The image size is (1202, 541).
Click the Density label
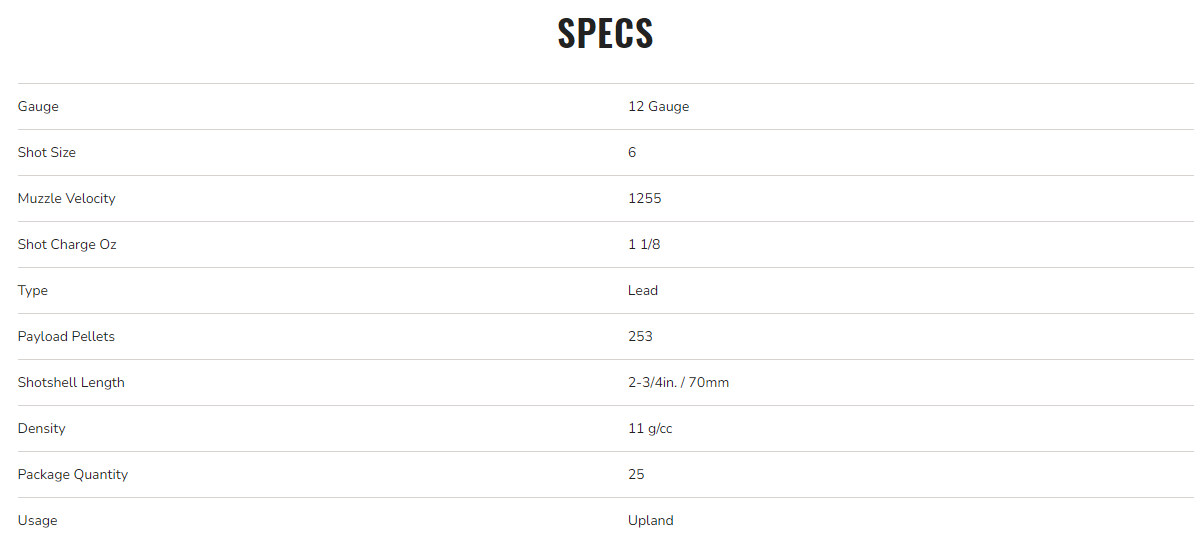tap(41, 429)
